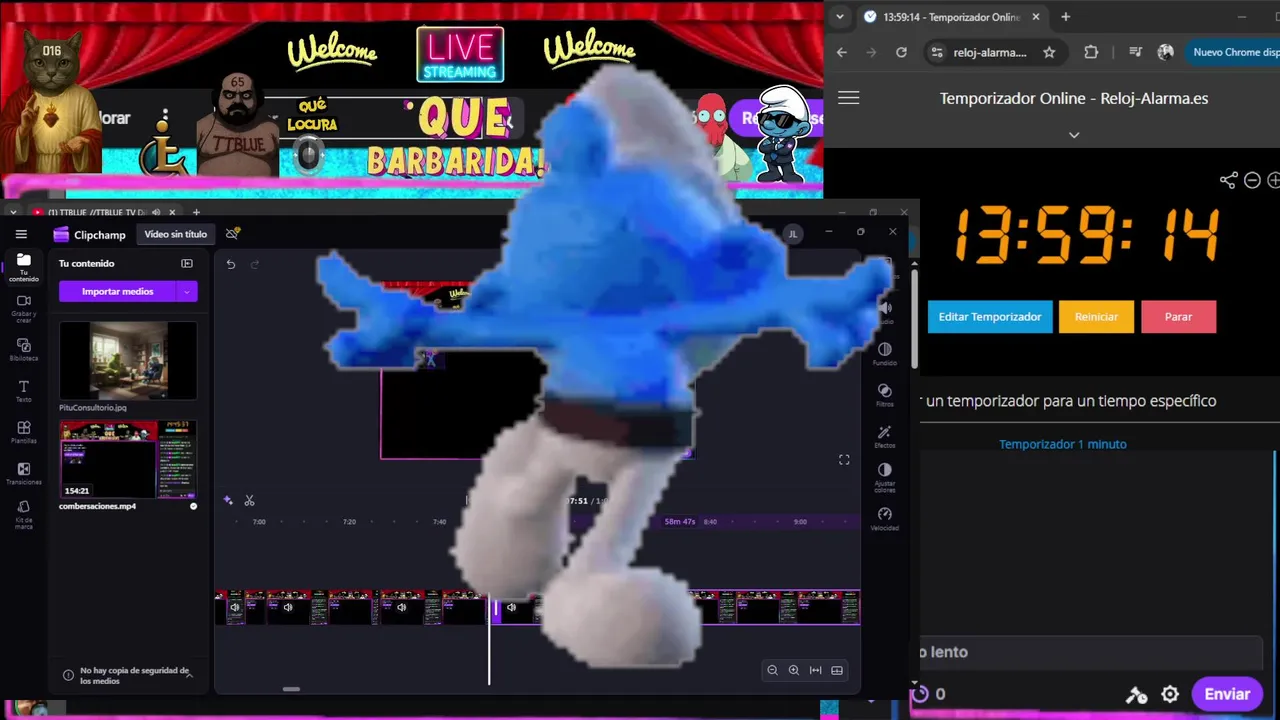Click the 9:00 mark on timeline ruler

click(800, 522)
